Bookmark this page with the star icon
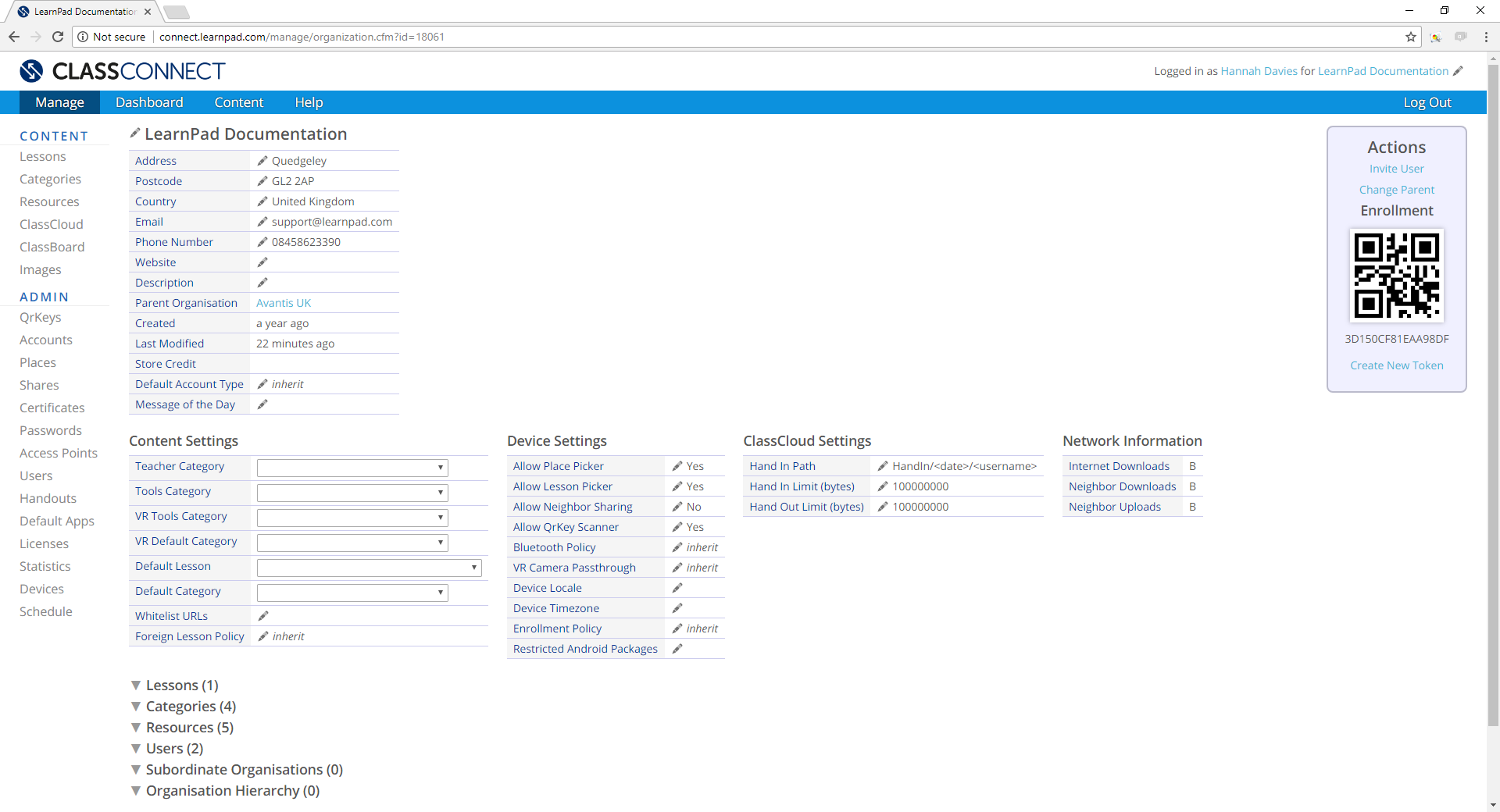Image resolution: width=1500 pixels, height=812 pixels. point(1411,37)
